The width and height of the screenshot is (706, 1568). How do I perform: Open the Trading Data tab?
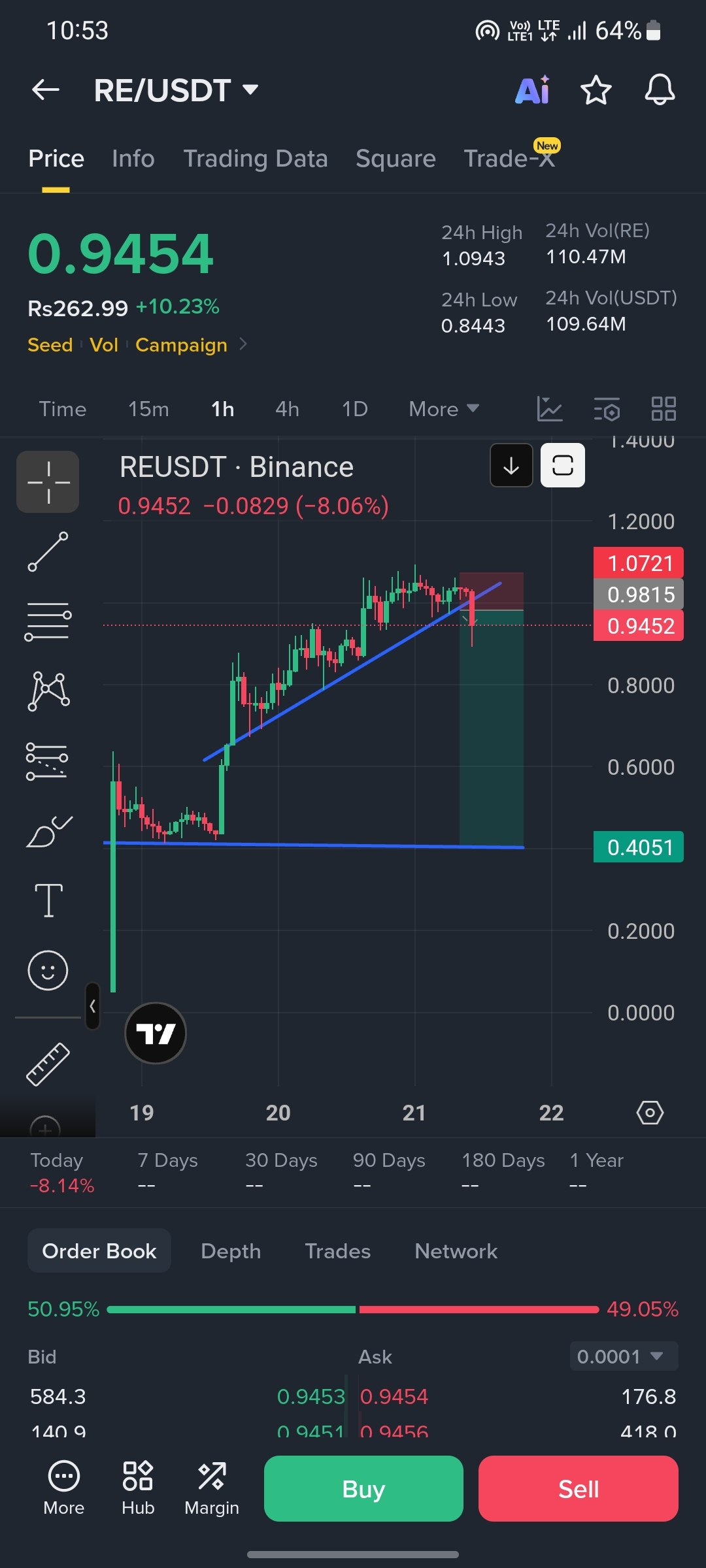[x=256, y=159]
